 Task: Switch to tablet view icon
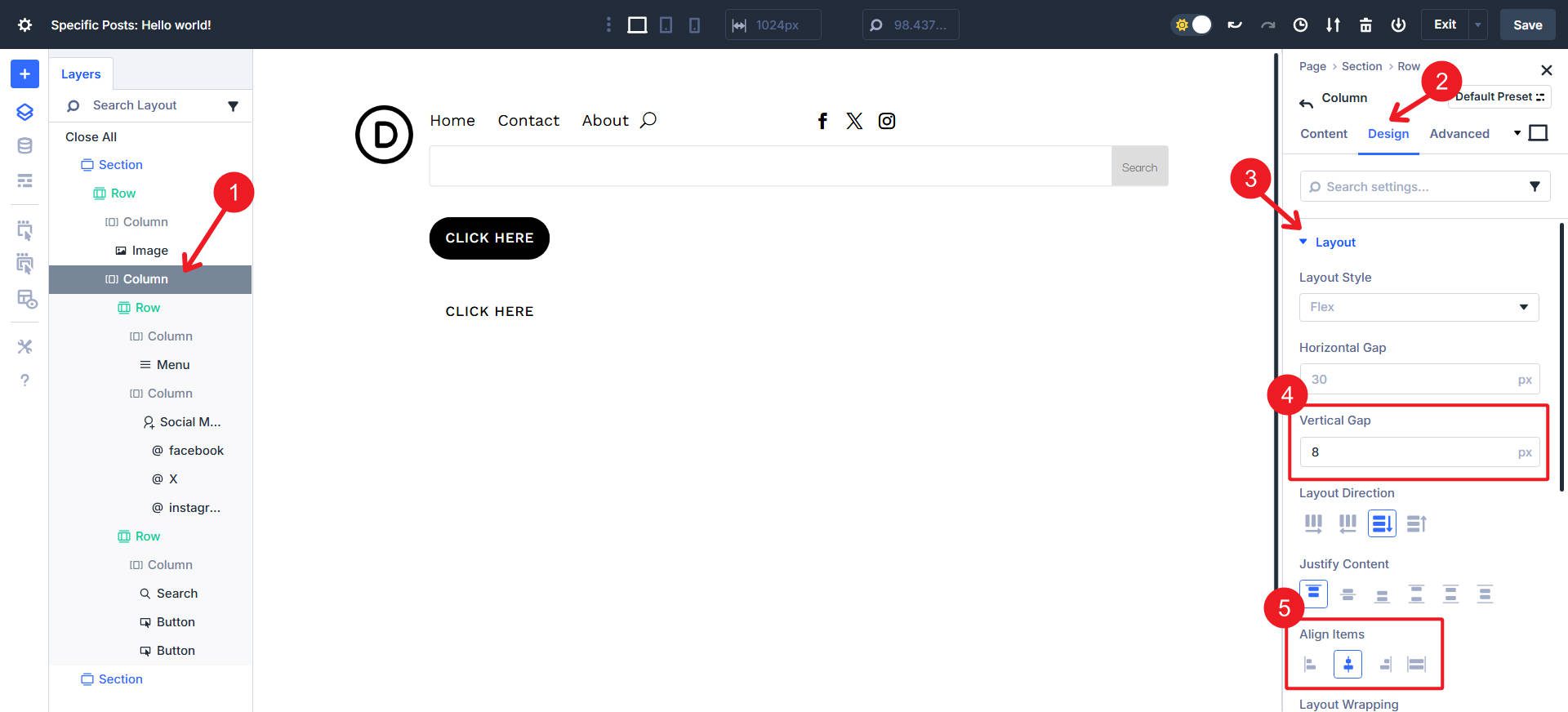[666, 25]
